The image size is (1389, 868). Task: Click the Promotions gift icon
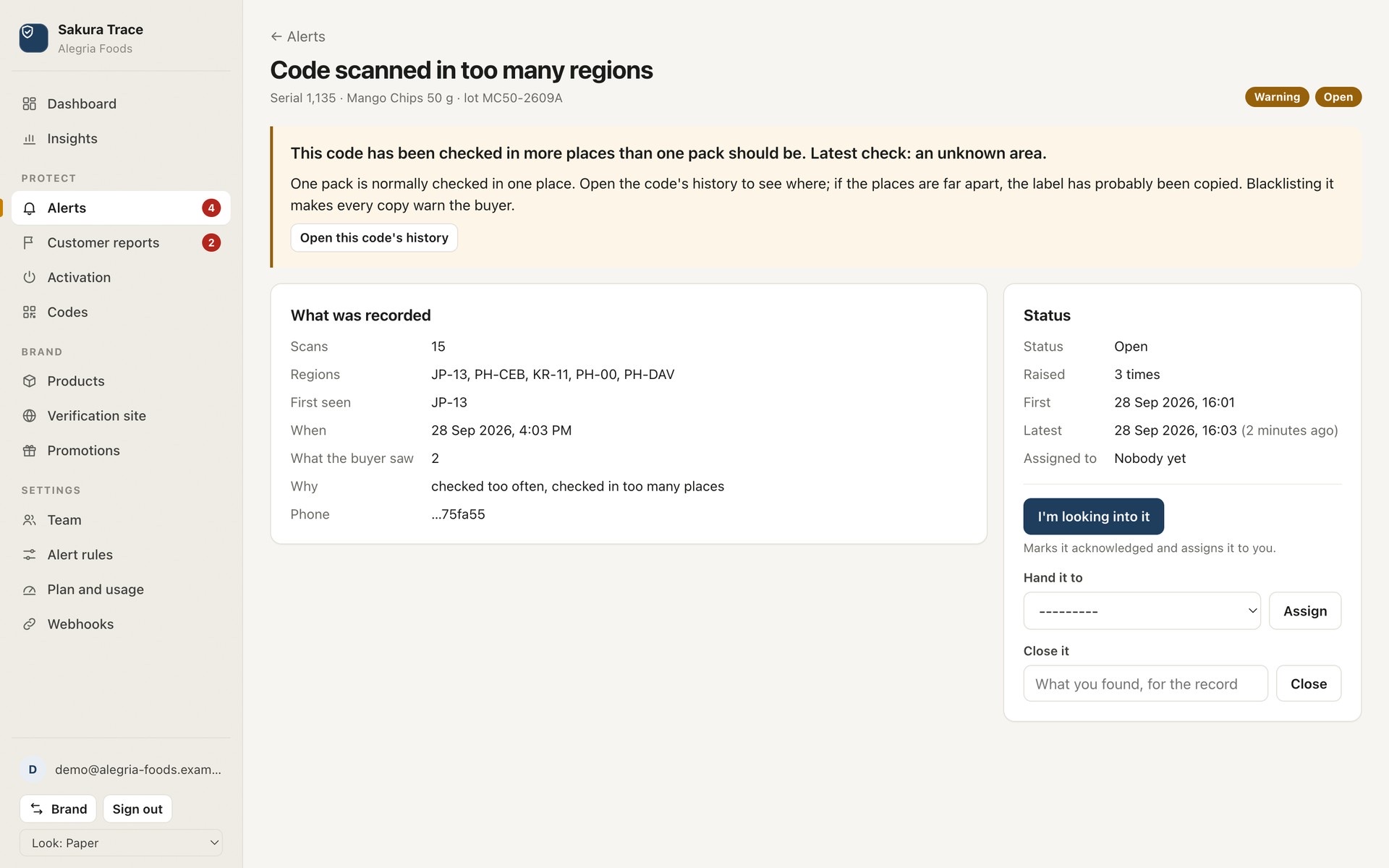click(29, 451)
